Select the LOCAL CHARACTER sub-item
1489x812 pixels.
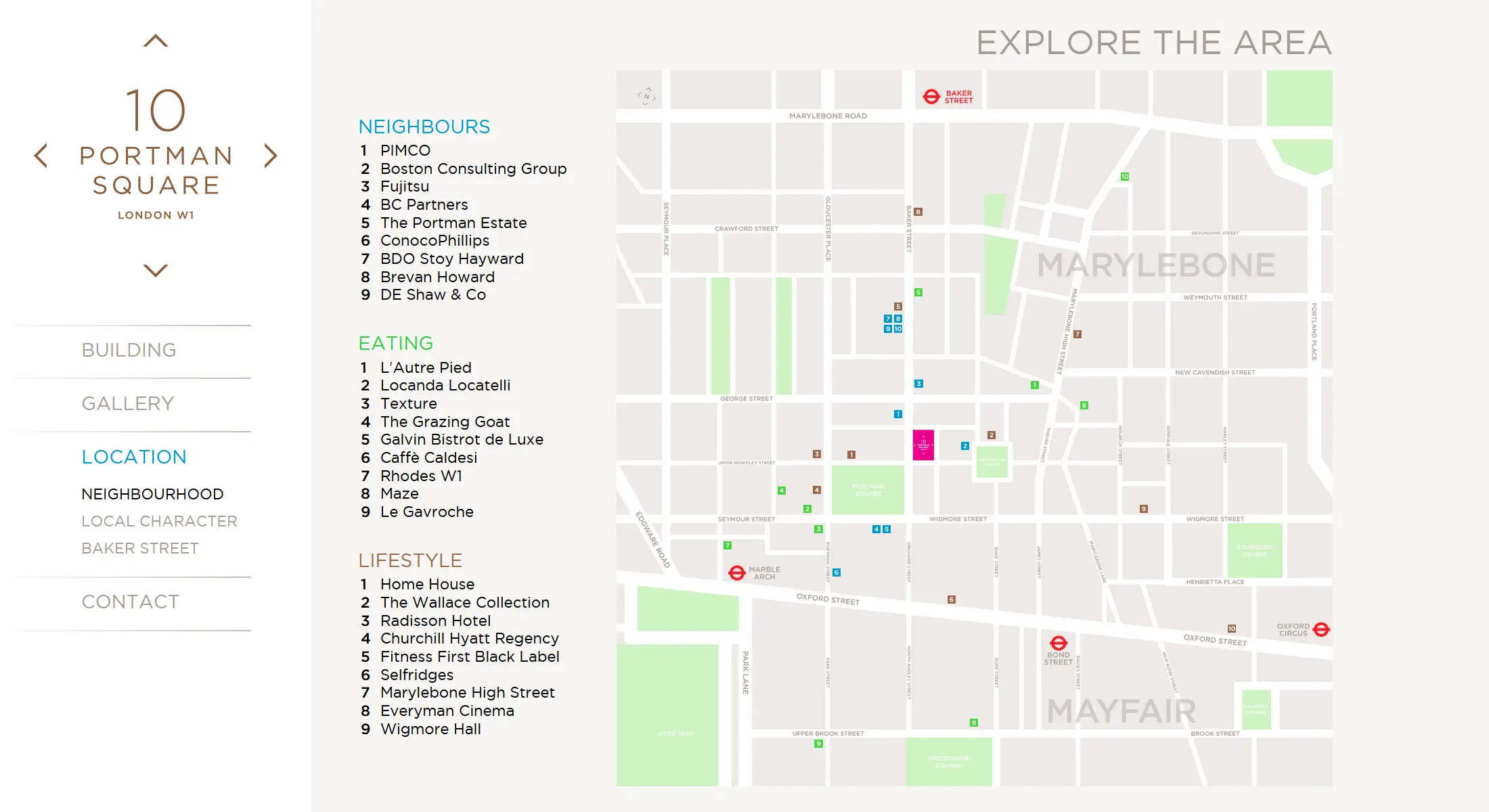click(x=159, y=521)
